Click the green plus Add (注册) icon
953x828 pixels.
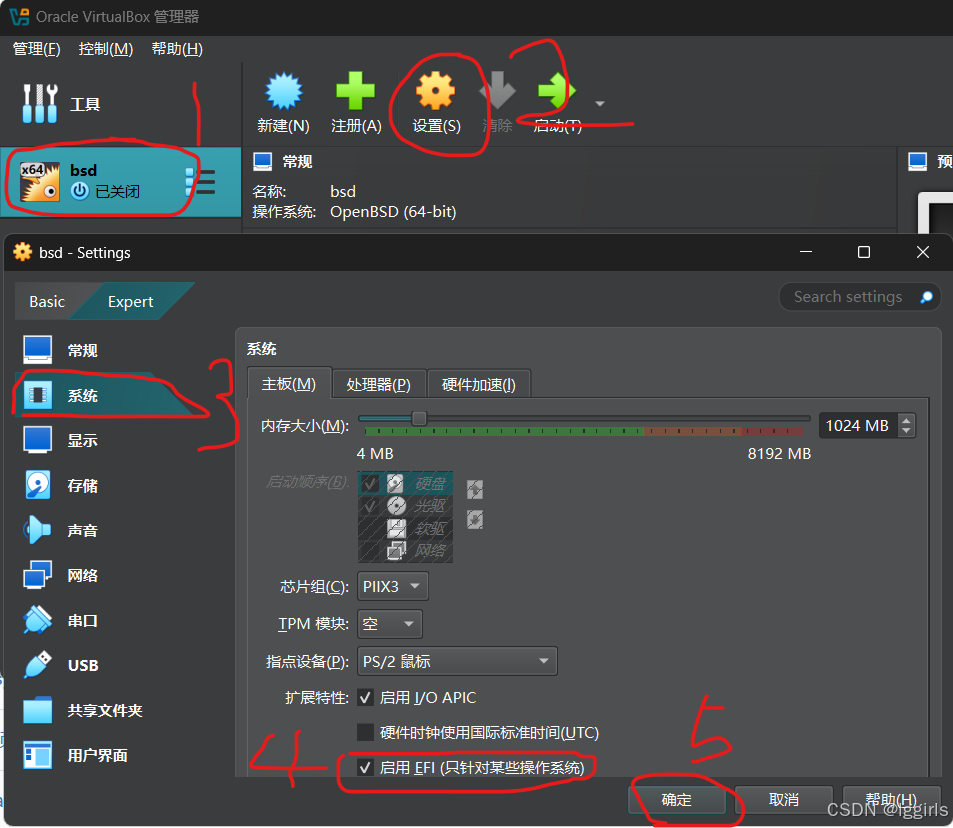click(356, 91)
